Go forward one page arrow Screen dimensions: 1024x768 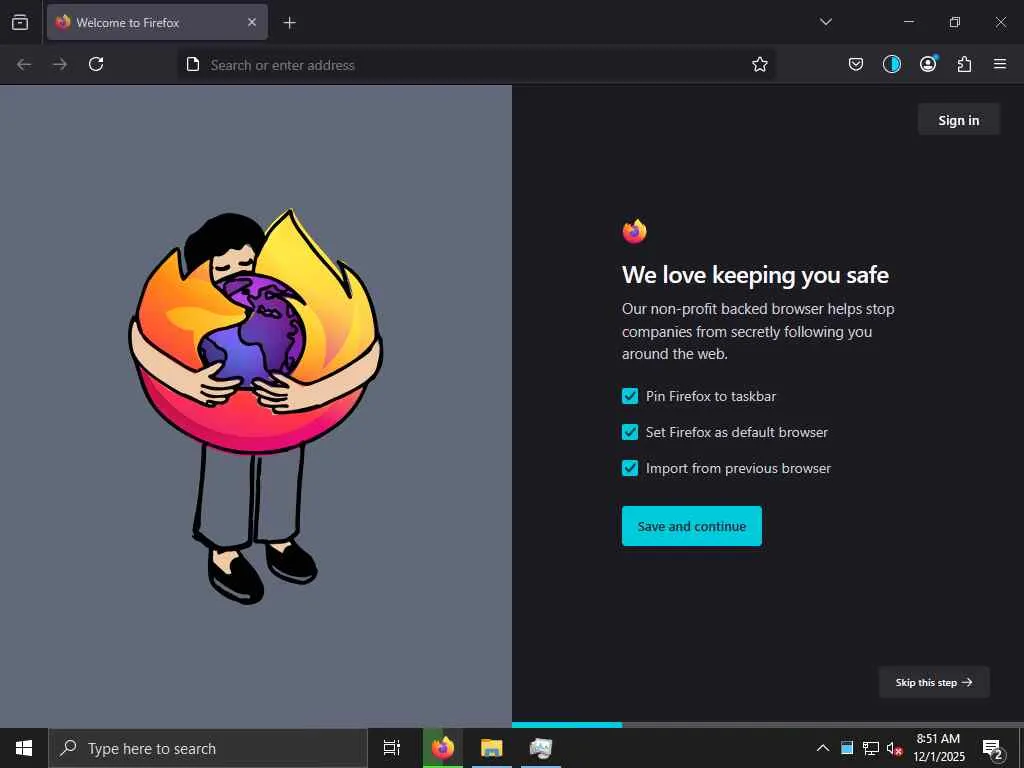(x=60, y=64)
